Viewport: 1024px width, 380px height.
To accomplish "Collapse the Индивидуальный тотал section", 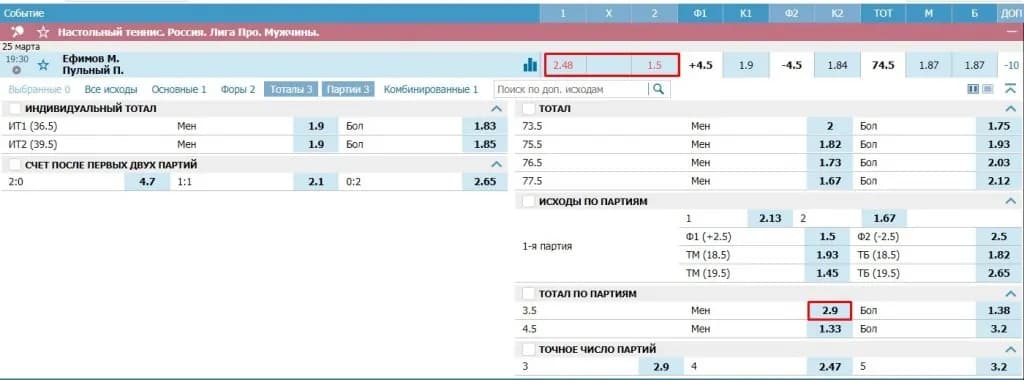I will pyautogui.click(x=497, y=108).
